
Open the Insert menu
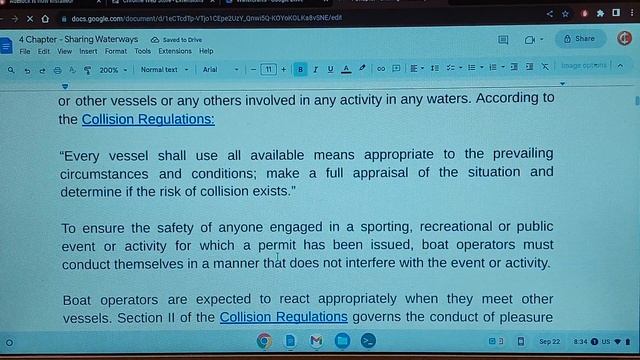(x=88, y=51)
